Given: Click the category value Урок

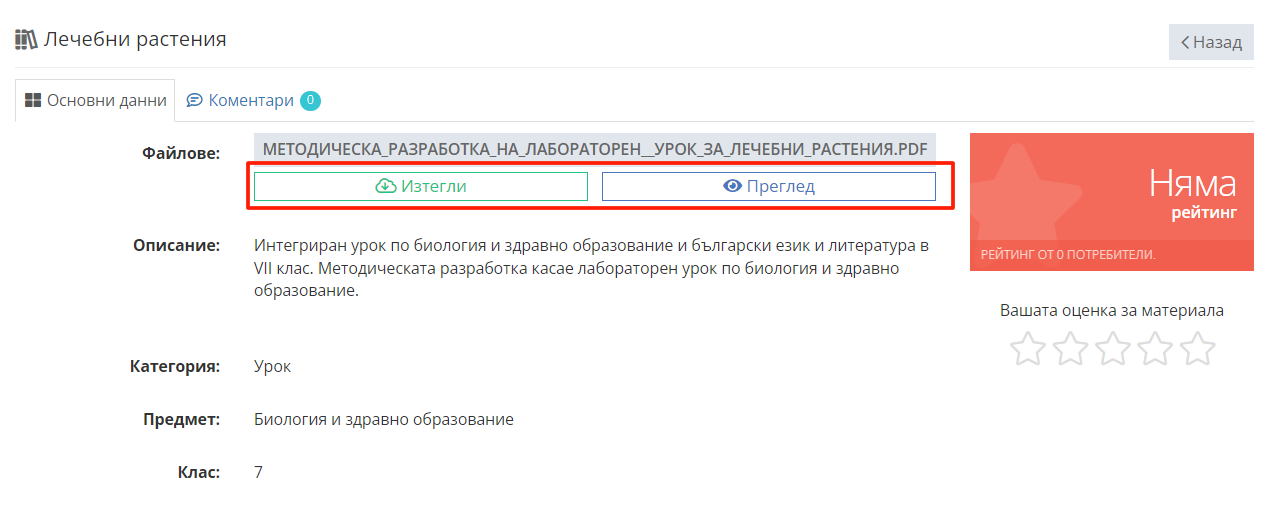Looking at the screenshot, I should pyautogui.click(x=273, y=366).
